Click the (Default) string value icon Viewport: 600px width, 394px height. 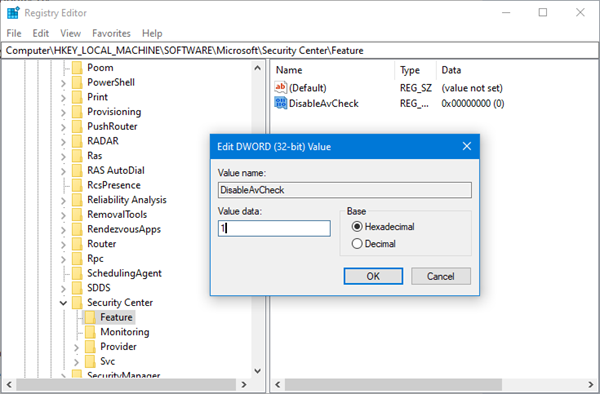(x=280, y=88)
